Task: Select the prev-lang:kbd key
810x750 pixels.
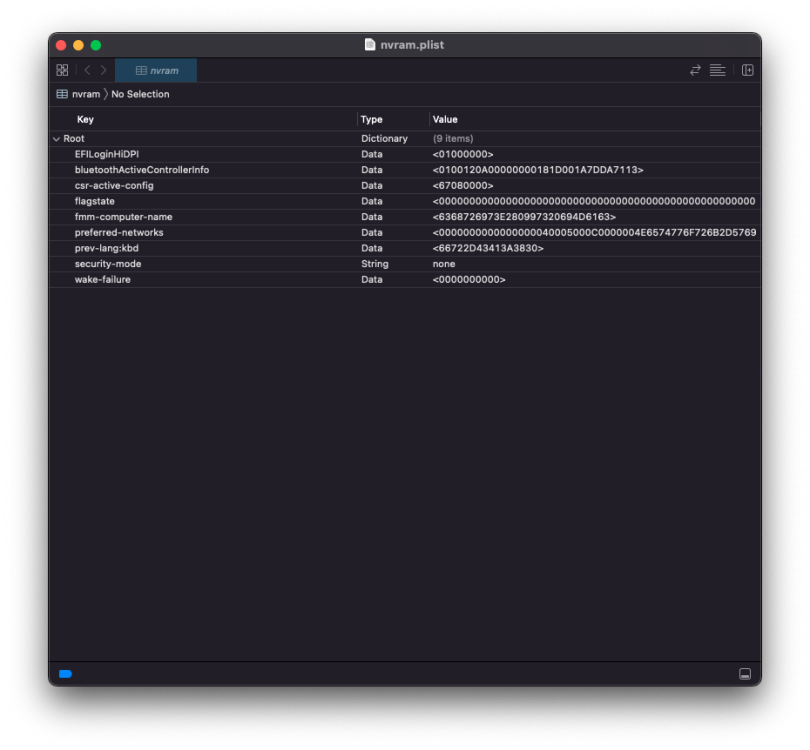Action: point(106,248)
